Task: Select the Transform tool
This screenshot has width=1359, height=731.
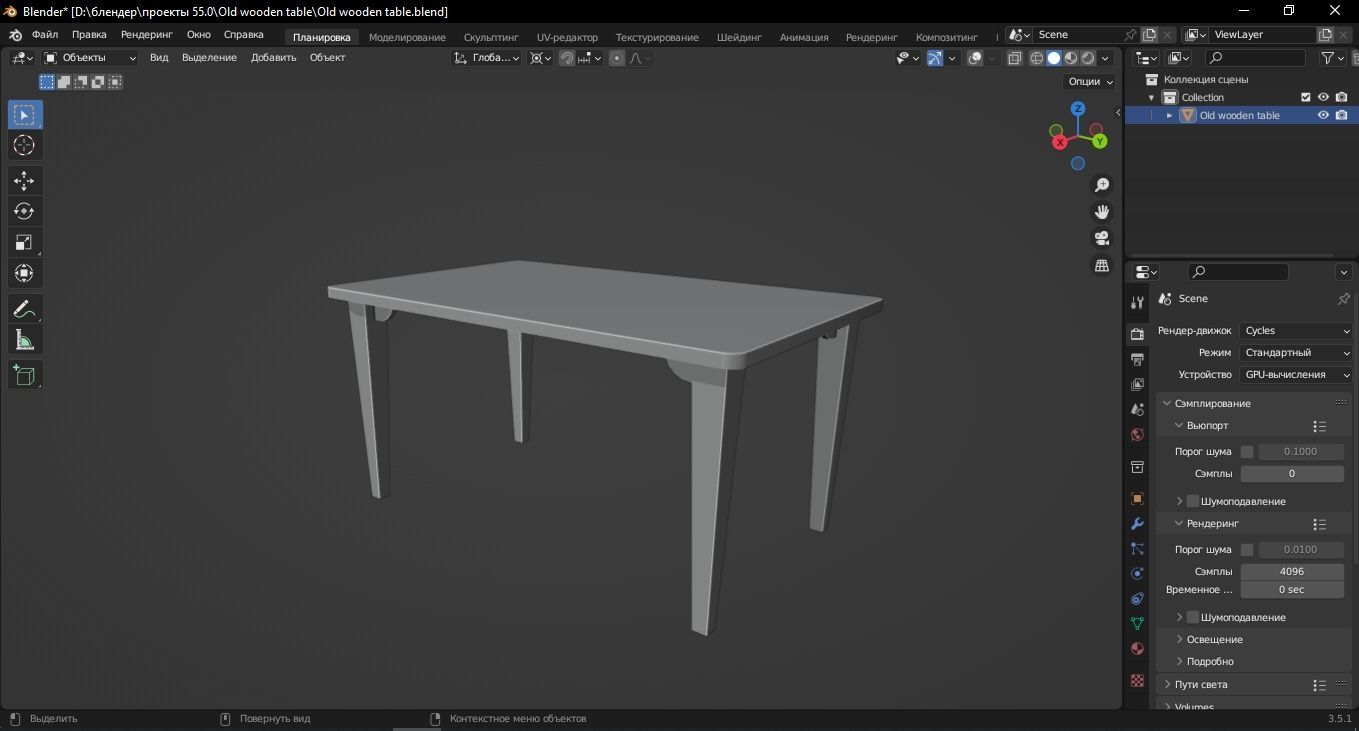Action: coord(25,273)
